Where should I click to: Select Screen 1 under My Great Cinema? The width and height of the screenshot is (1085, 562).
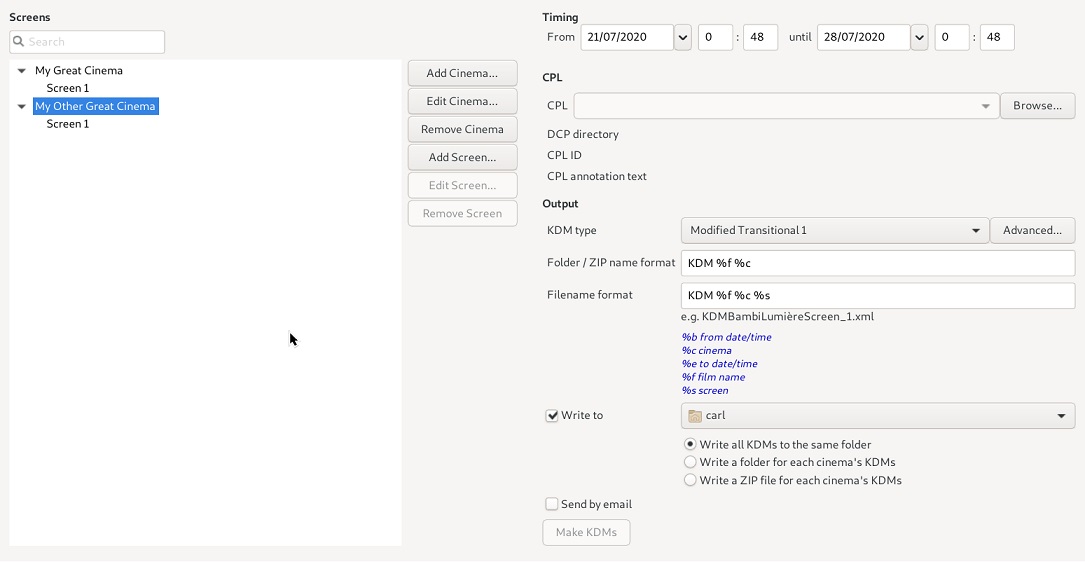(68, 88)
